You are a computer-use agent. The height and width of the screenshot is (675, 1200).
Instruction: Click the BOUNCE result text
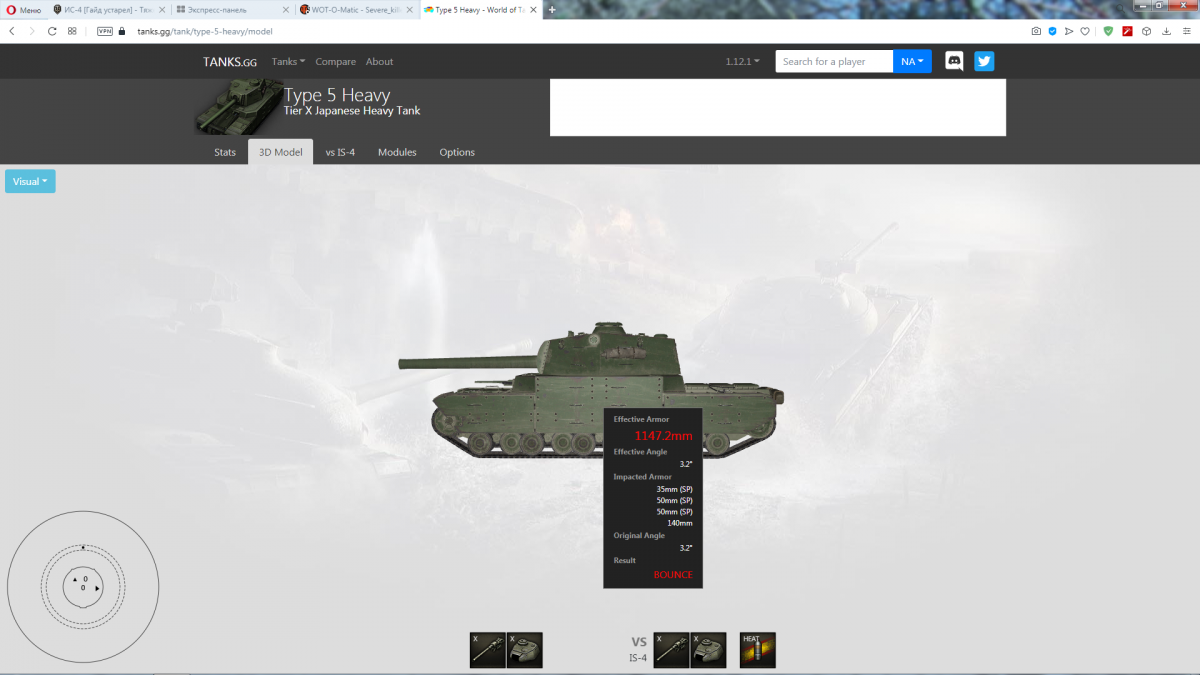coord(673,575)
